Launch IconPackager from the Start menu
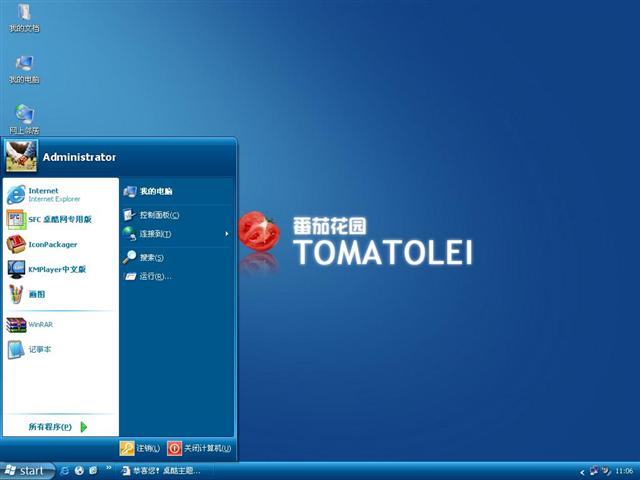640x480 pixels. [60, 244]
